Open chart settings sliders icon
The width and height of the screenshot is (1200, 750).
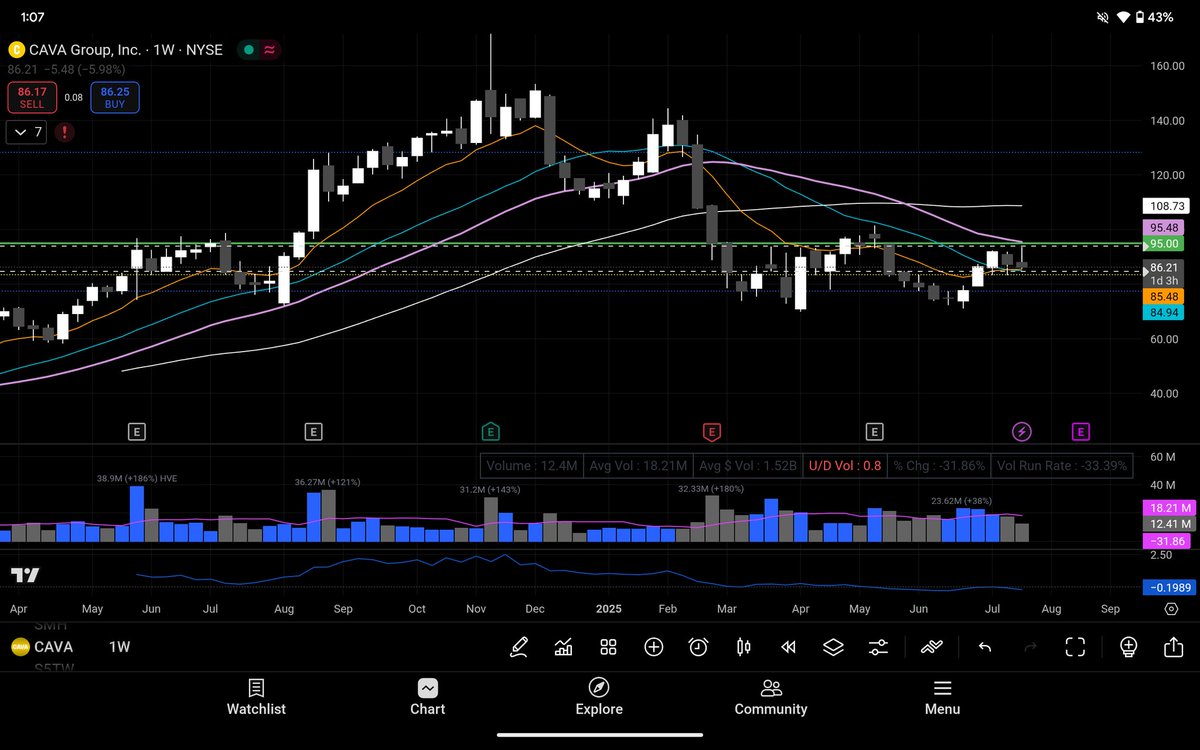[878, 647]
